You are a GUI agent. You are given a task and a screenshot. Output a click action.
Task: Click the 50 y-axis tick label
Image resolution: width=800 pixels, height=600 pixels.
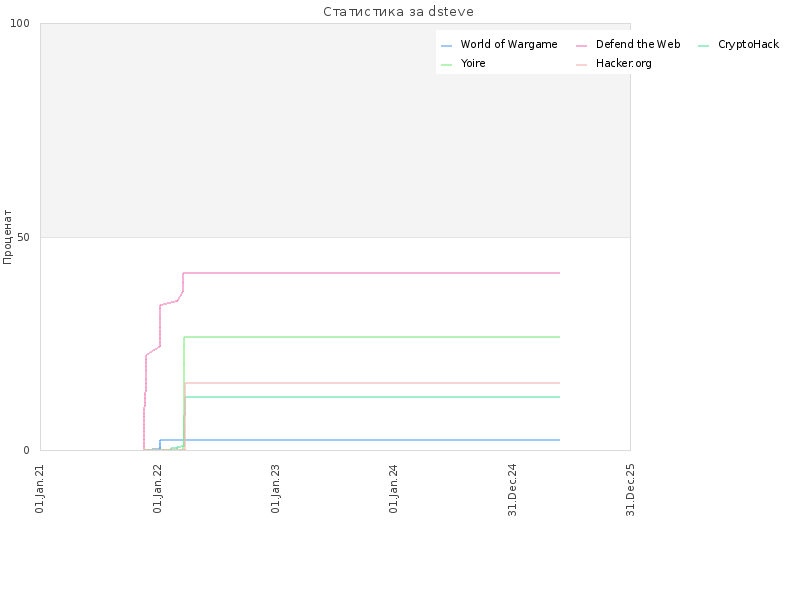pyautogui.click(x=23, y=237)
